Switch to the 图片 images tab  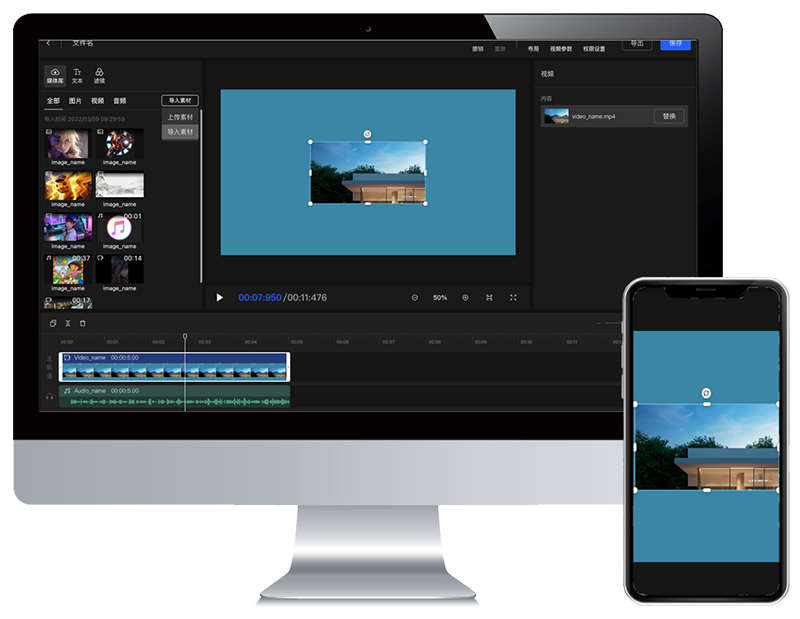[x=75, y=101]
